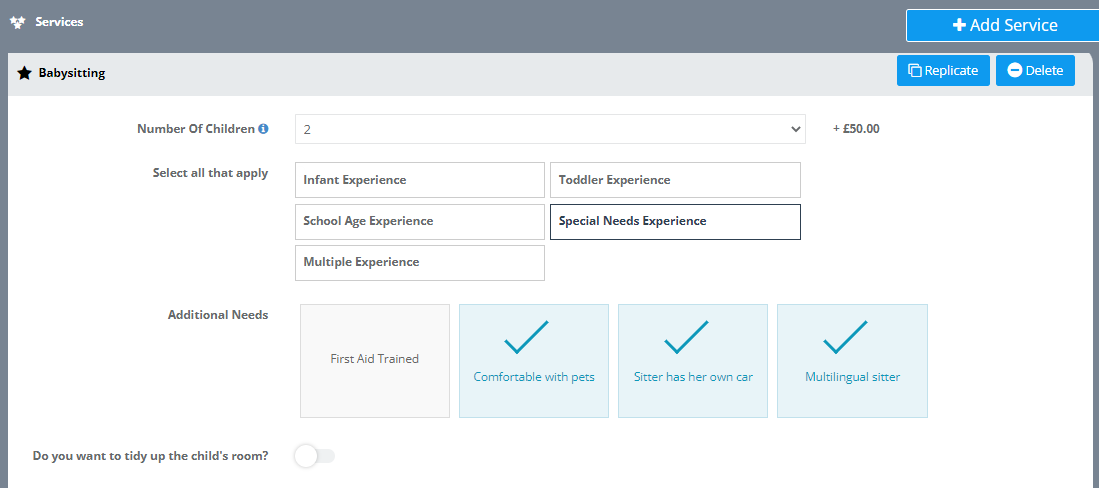Enable First Aid Trained option
This screenshot has height=488, width=1099.
374,360
